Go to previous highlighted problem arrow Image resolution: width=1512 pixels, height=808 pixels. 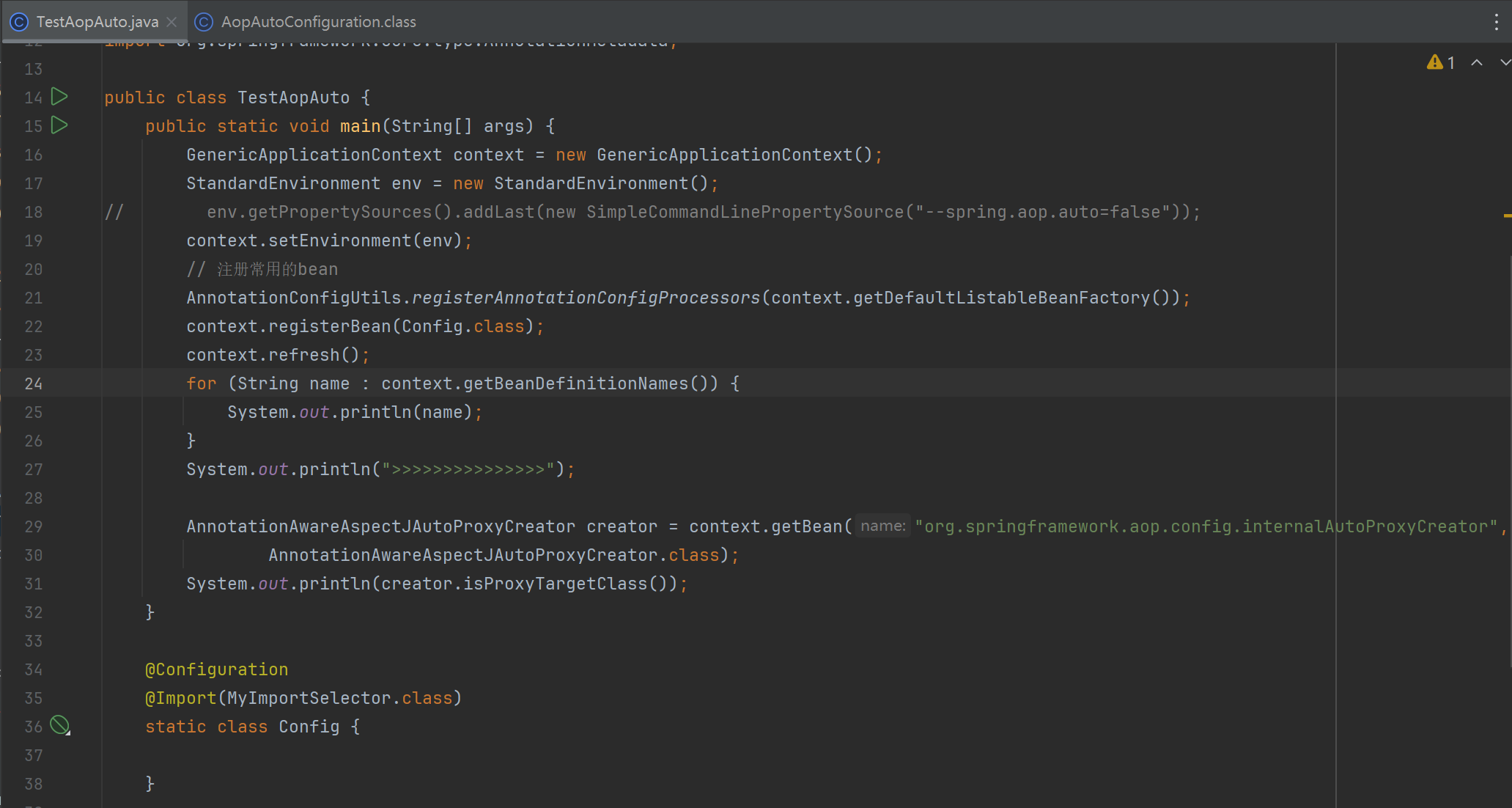click(x=1477, y=63)
